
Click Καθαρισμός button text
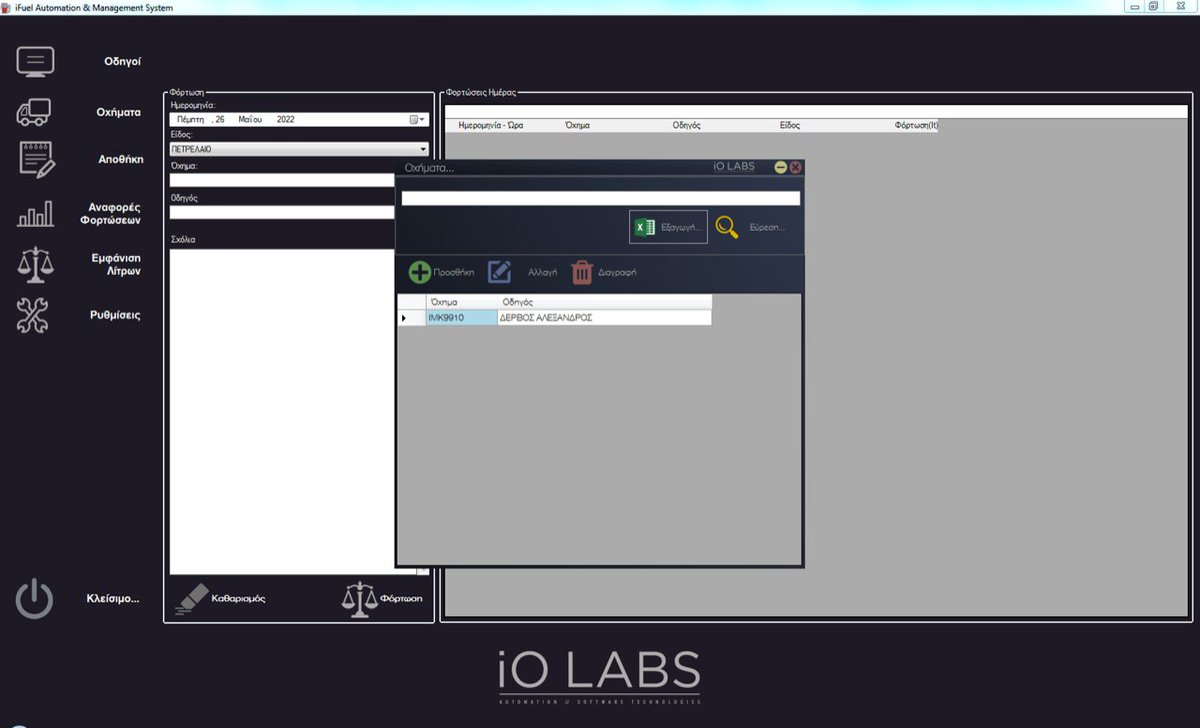pos(238,598)
